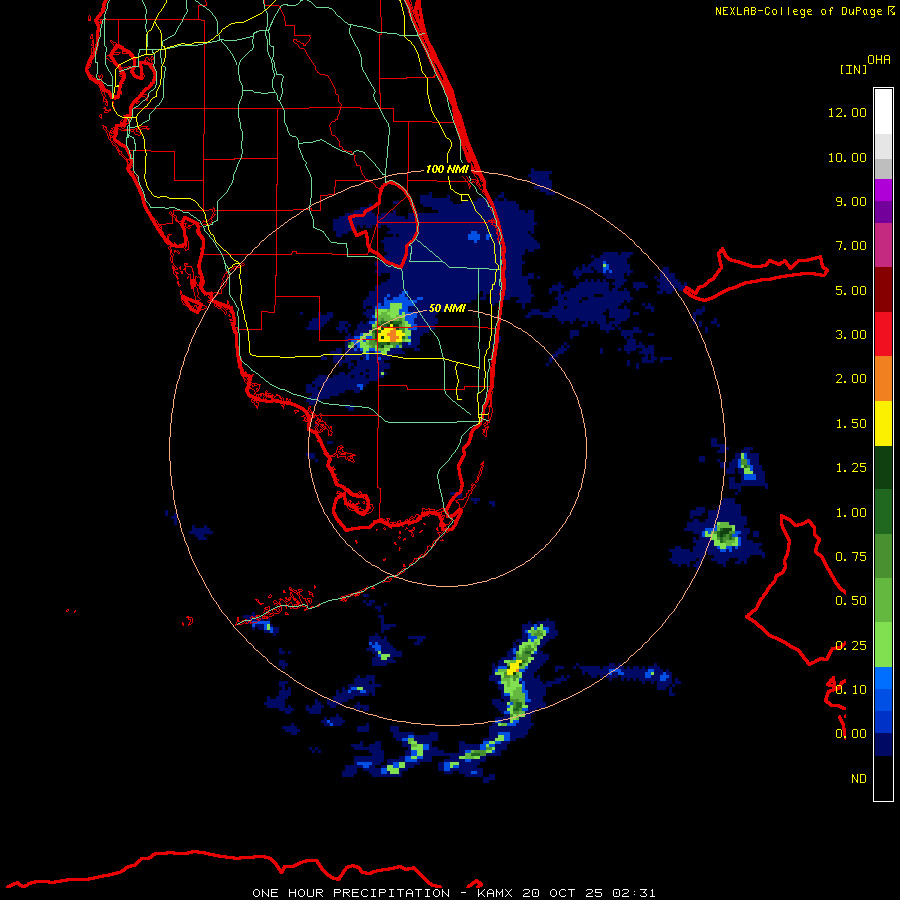
Task: Click Lake Okeechobee red outline on map
Action: point(383,225)
